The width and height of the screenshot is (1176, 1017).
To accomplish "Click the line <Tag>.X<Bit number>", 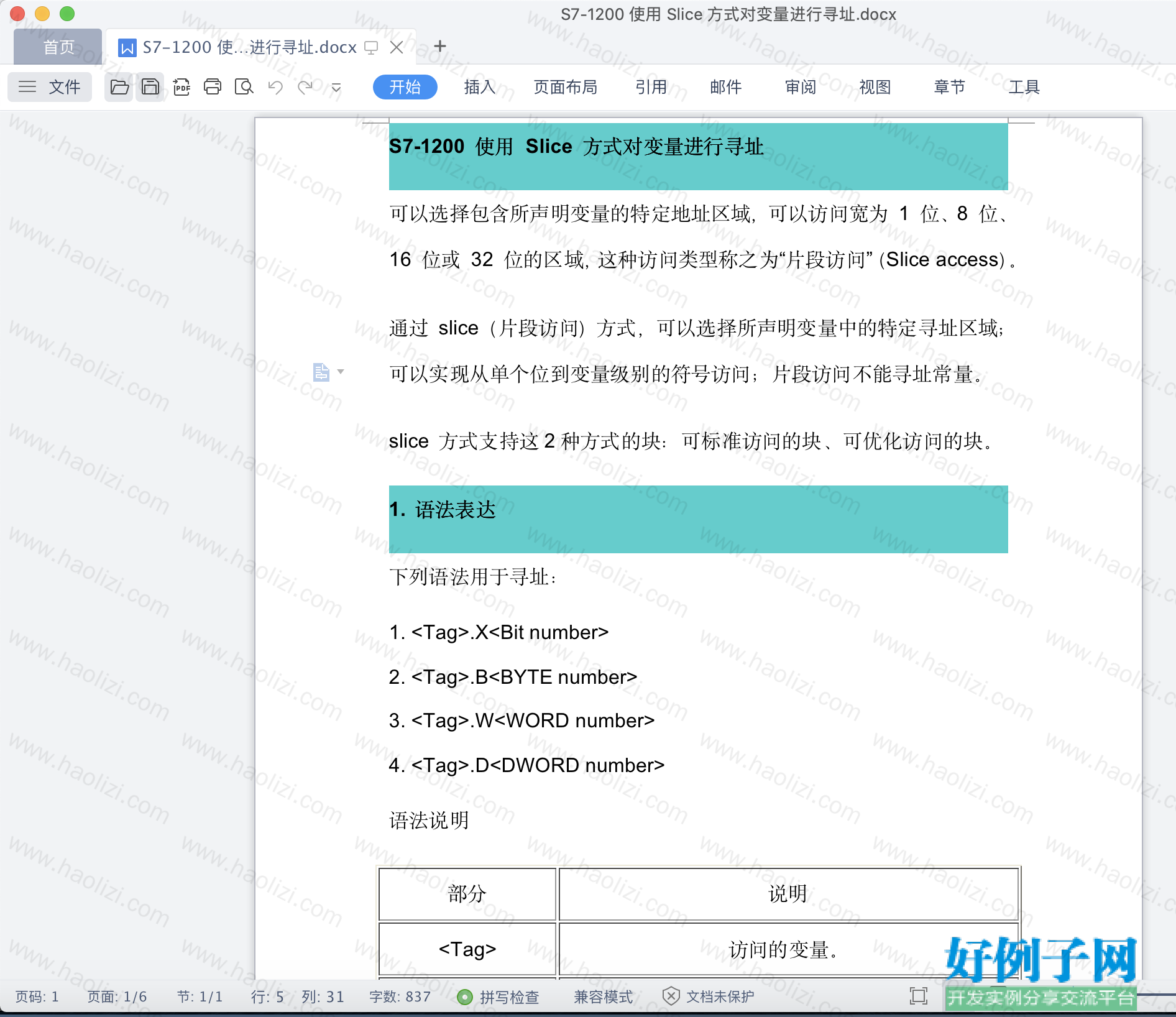I will click(x=499, y=632).
